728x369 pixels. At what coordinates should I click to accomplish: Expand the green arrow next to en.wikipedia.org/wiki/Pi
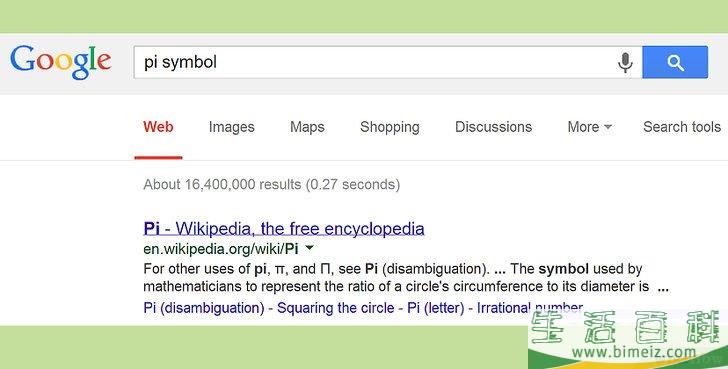pyautogui.click(x=309, y=248)
